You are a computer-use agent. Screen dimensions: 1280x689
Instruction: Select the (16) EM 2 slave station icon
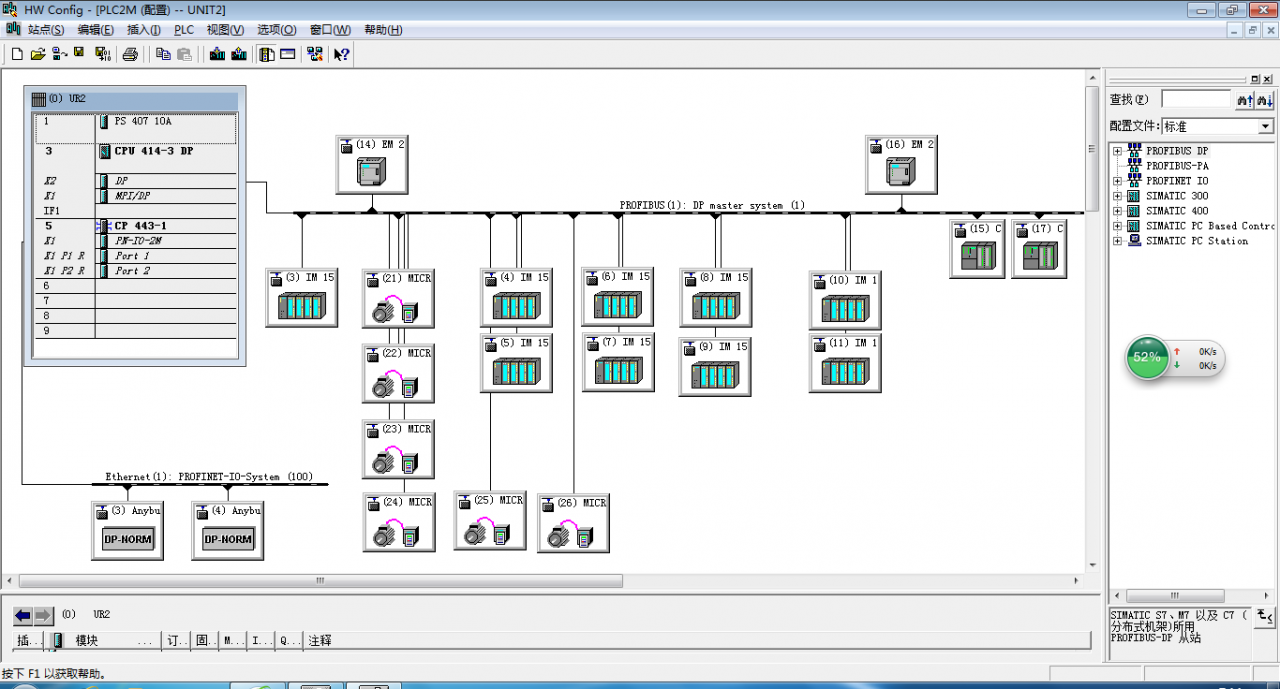(901, 164)
